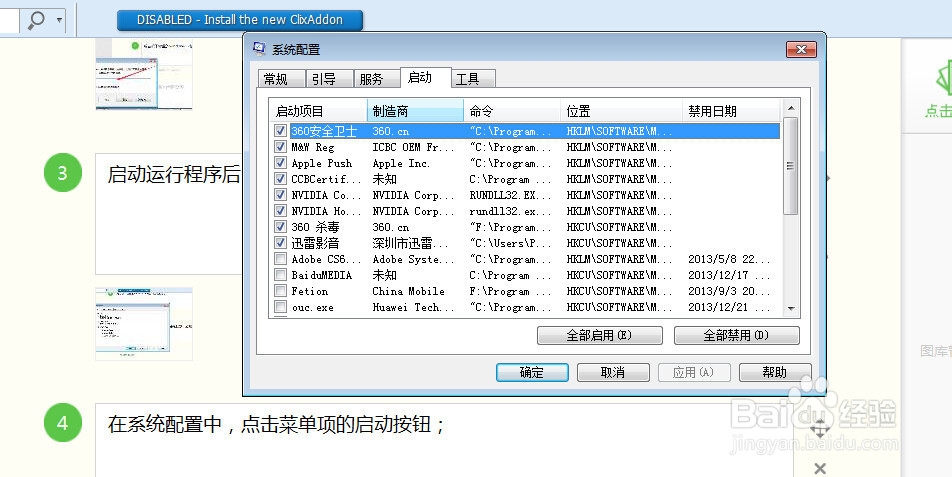Click the X icon at bottom right
The height and width of the screenshot is (477, 952).
[820, 469]
